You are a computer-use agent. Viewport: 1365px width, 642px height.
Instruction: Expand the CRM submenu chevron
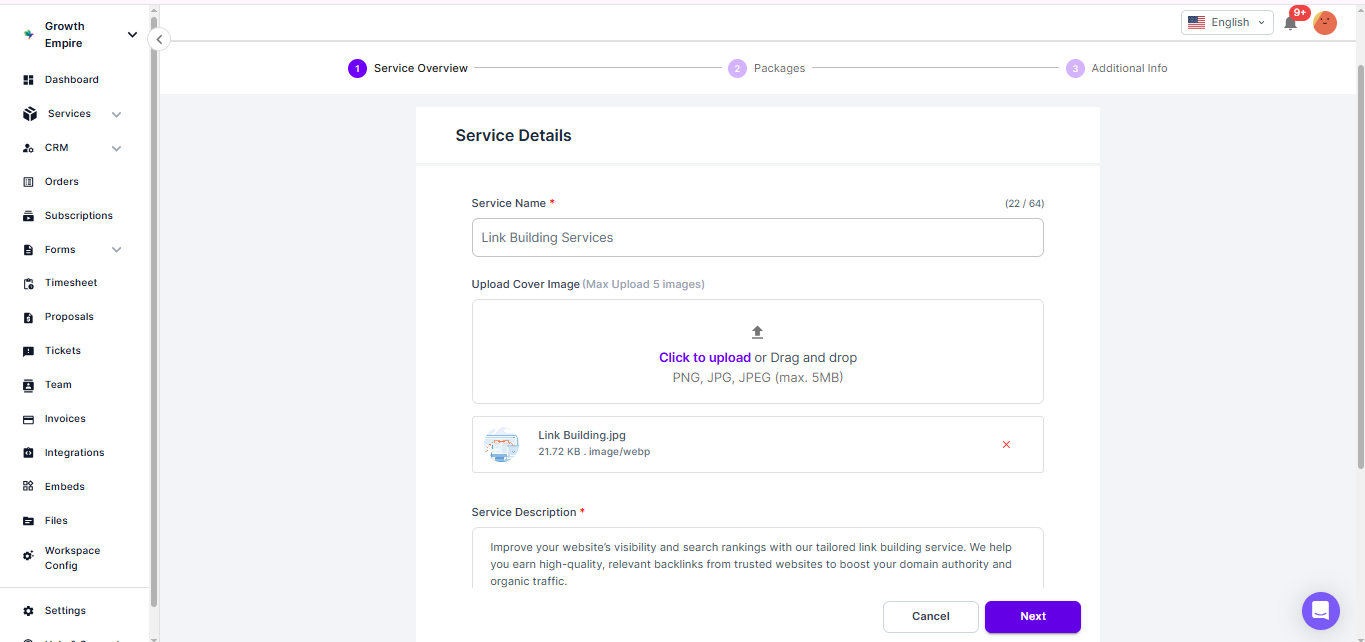point(116,148)
